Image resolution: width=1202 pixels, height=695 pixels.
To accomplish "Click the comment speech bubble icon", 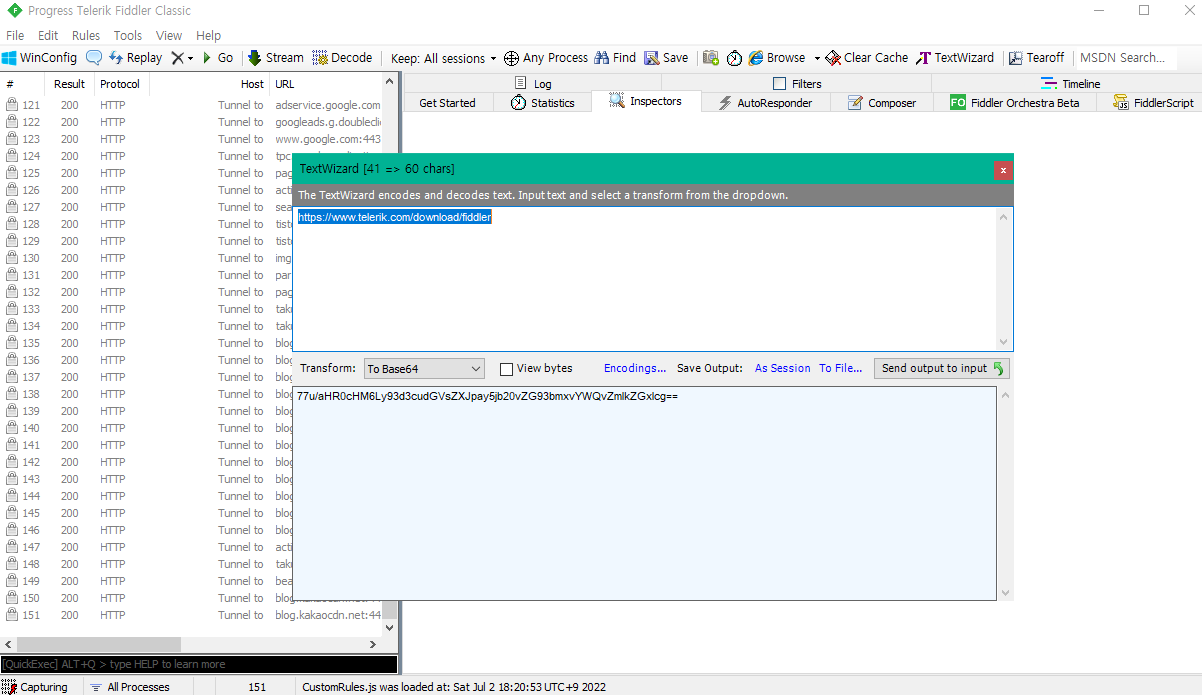I will 94,58.
